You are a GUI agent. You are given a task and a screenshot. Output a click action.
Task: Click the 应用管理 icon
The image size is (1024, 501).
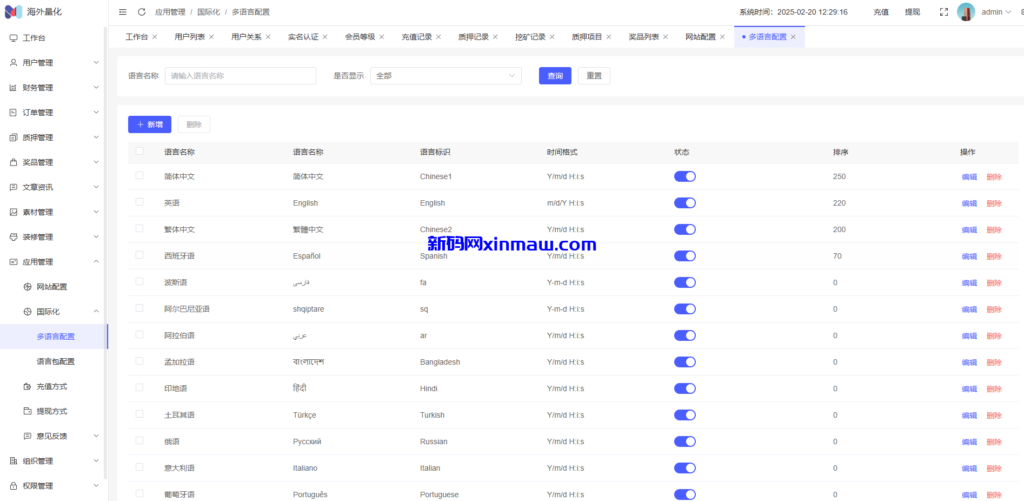tap(13, 261)
